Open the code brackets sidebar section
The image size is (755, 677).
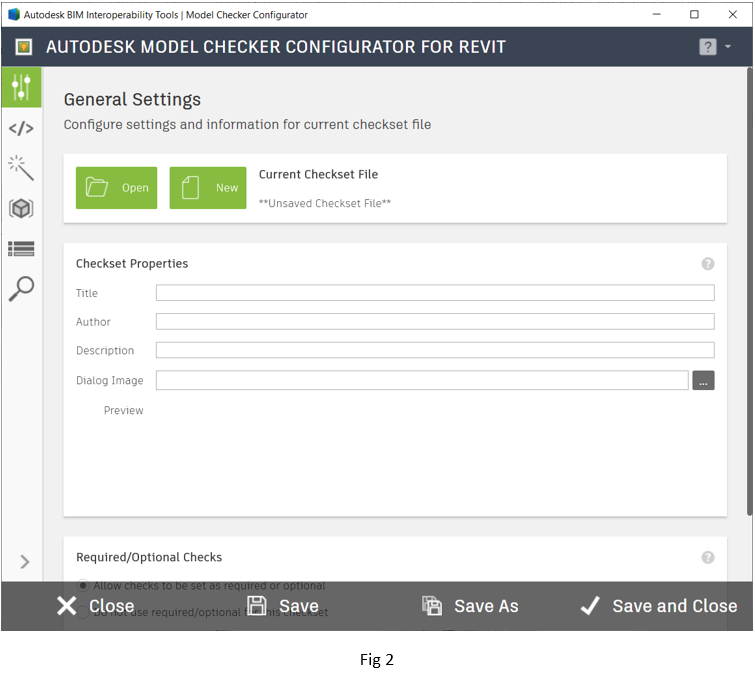point(21,129)
